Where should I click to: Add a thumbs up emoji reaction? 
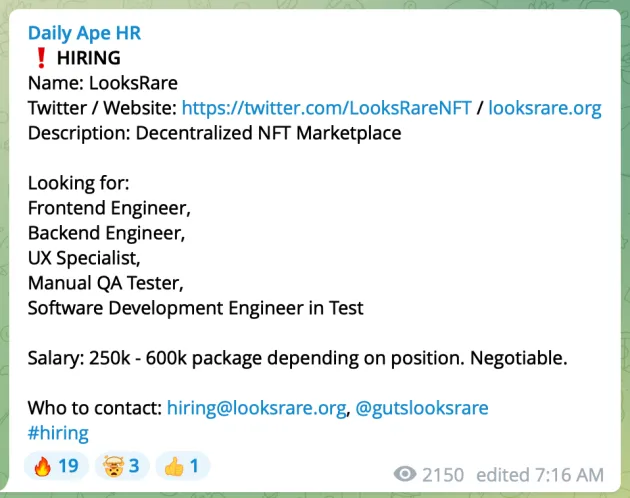(174, 466)
